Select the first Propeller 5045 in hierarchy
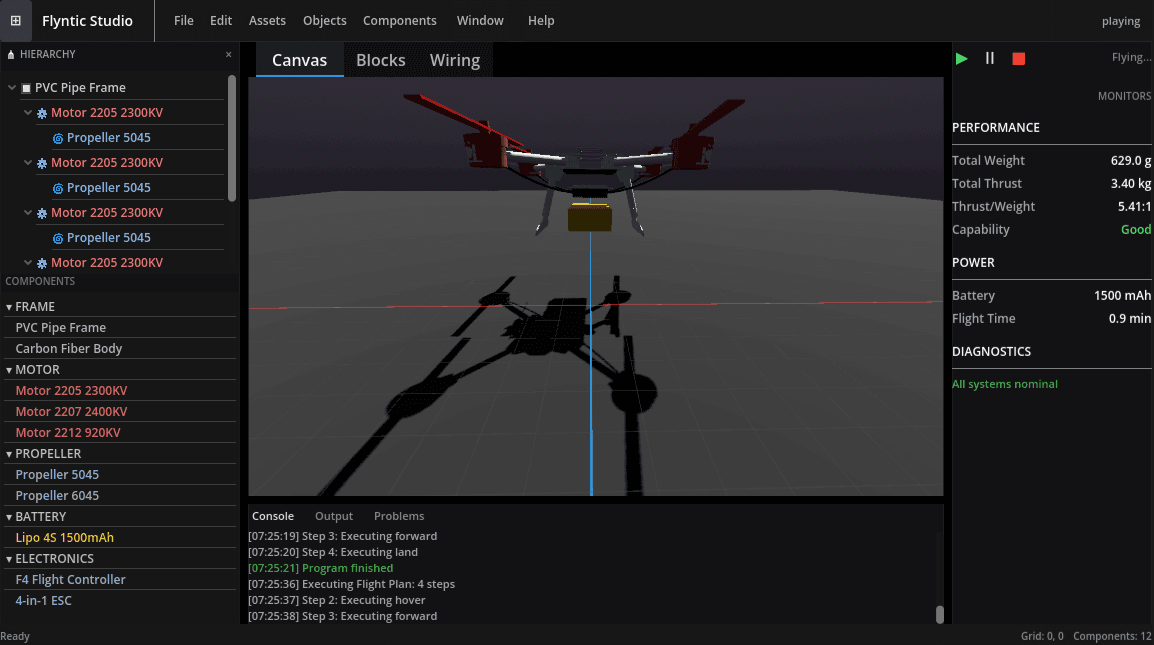1154x645 pixels. [109, 138]
